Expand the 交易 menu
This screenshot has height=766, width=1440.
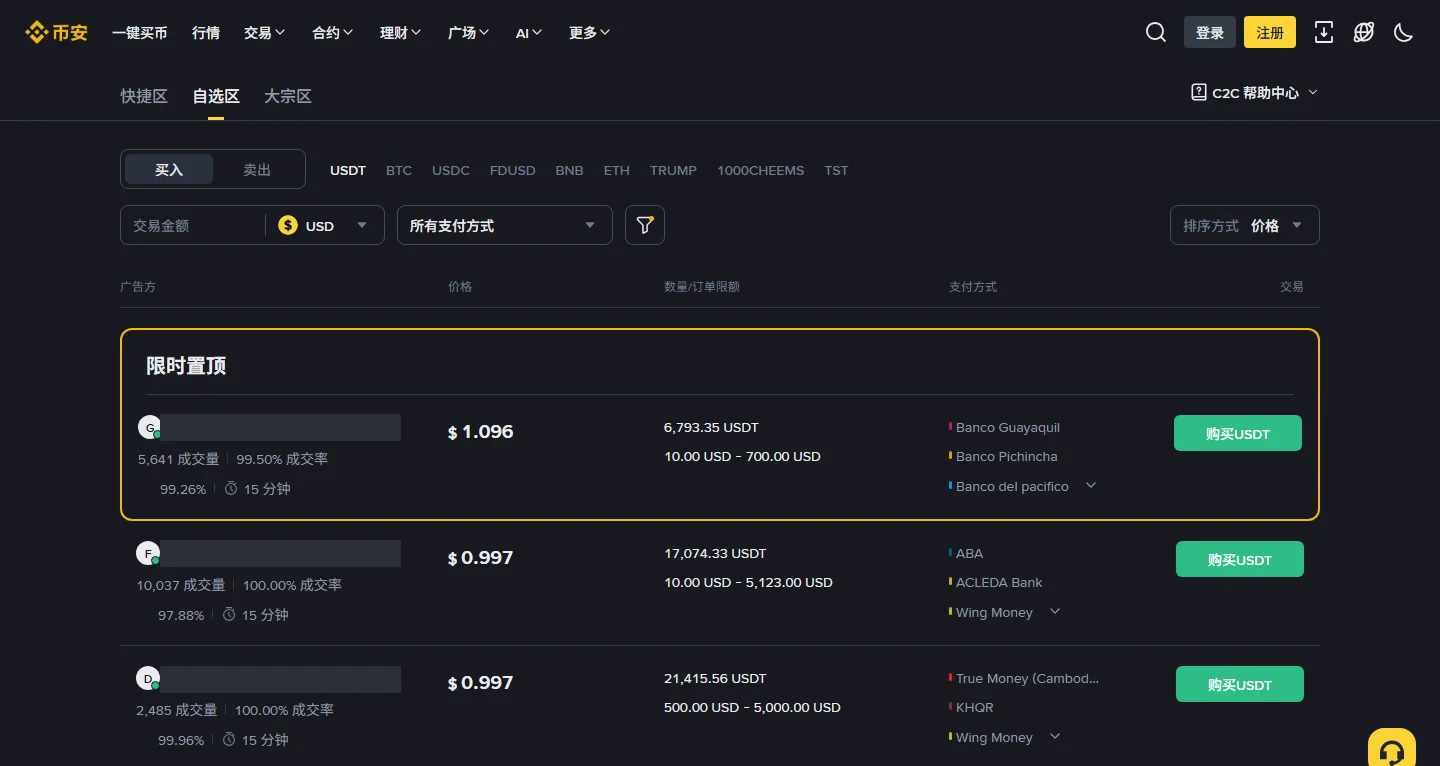click(264, 33)
